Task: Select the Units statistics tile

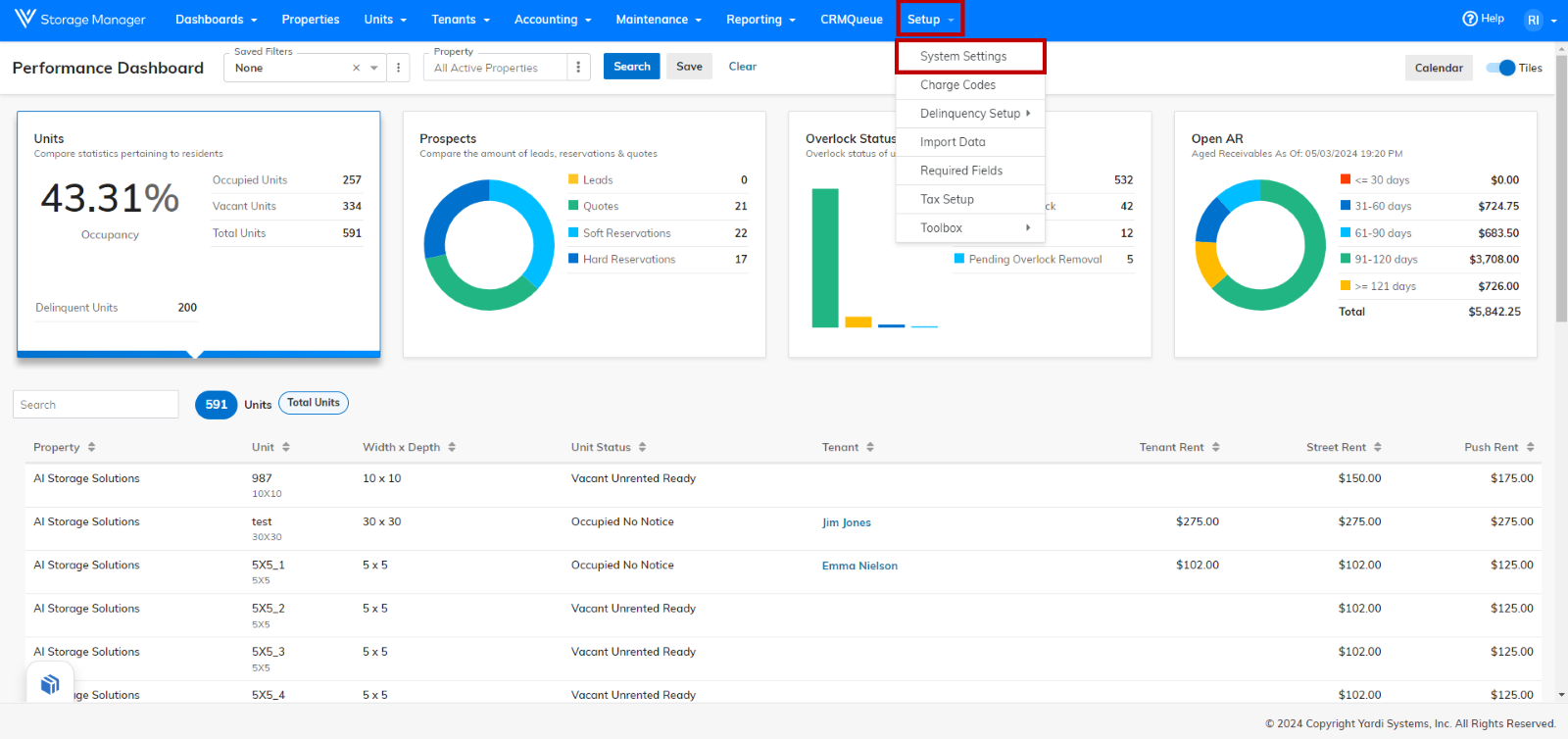Action: point(199,233)
